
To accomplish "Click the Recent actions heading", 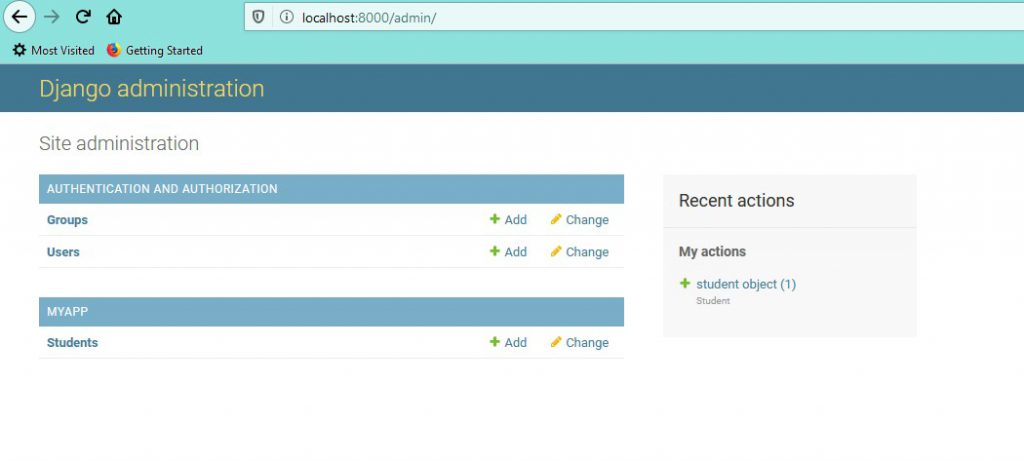I will (x=737, y=200).
